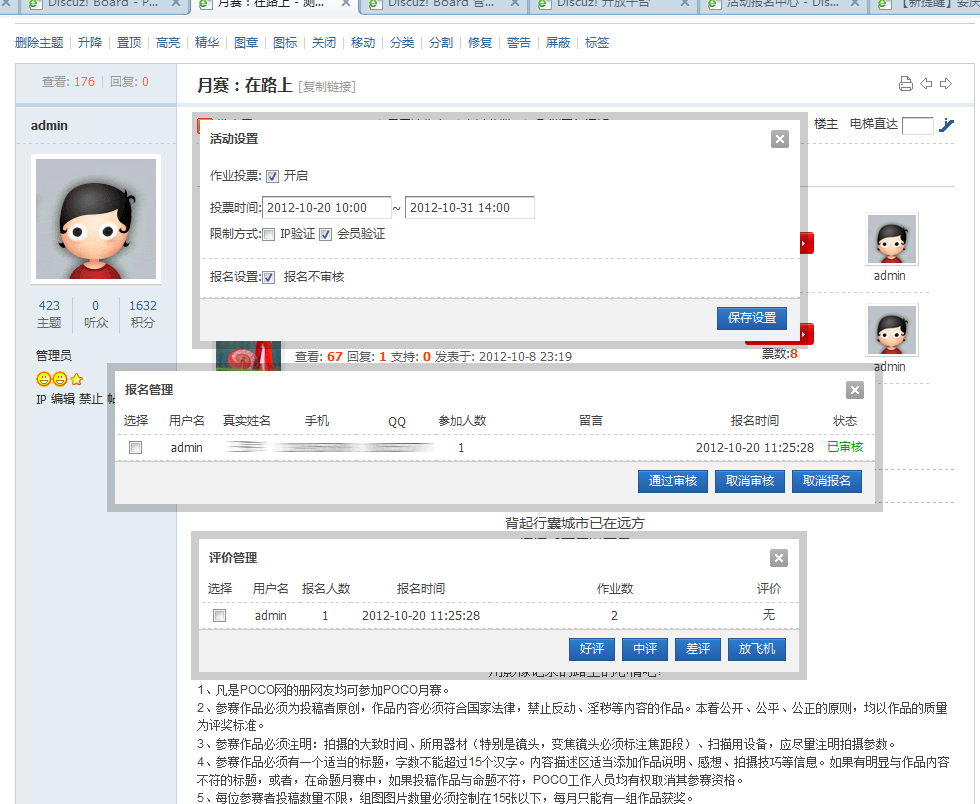This screenshot has height=804, width=980.
Task: Open 警告 moderation option
Action: (x=519, y=43)
